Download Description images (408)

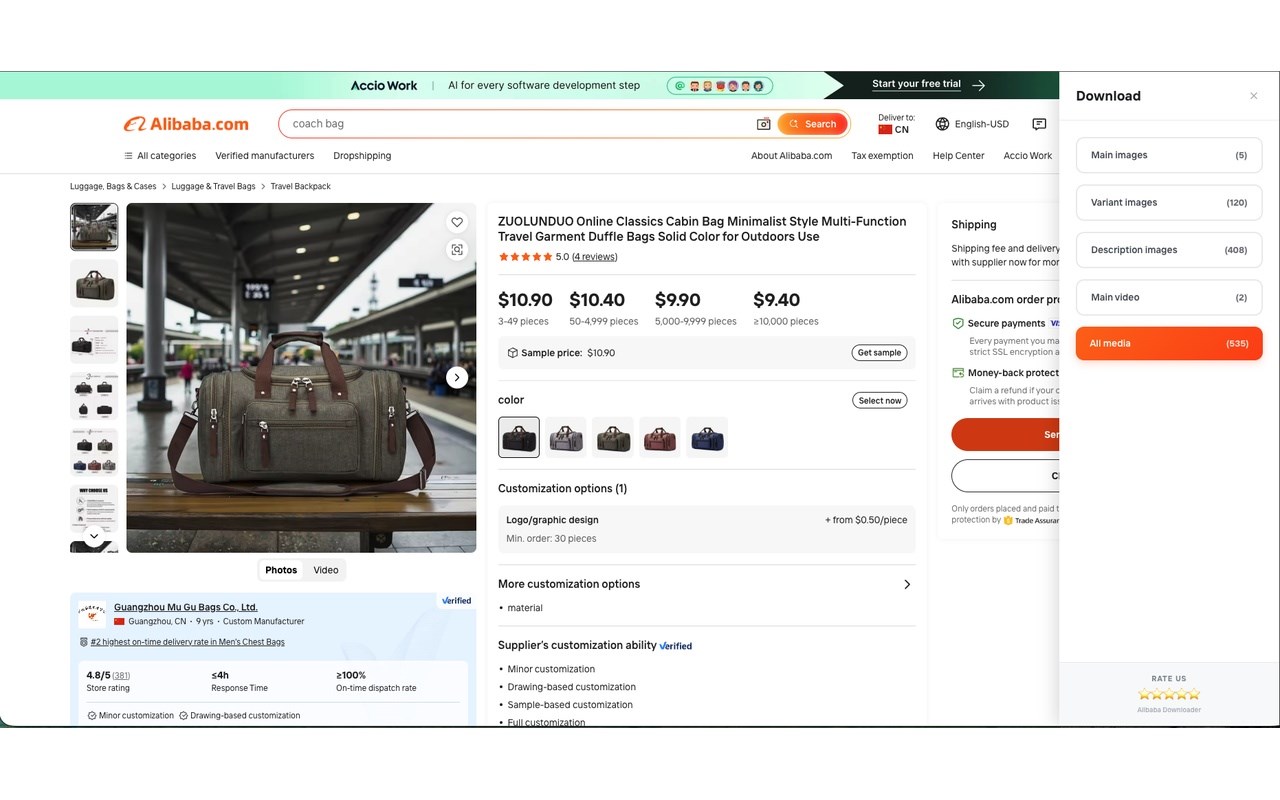tap(1169, 250)
